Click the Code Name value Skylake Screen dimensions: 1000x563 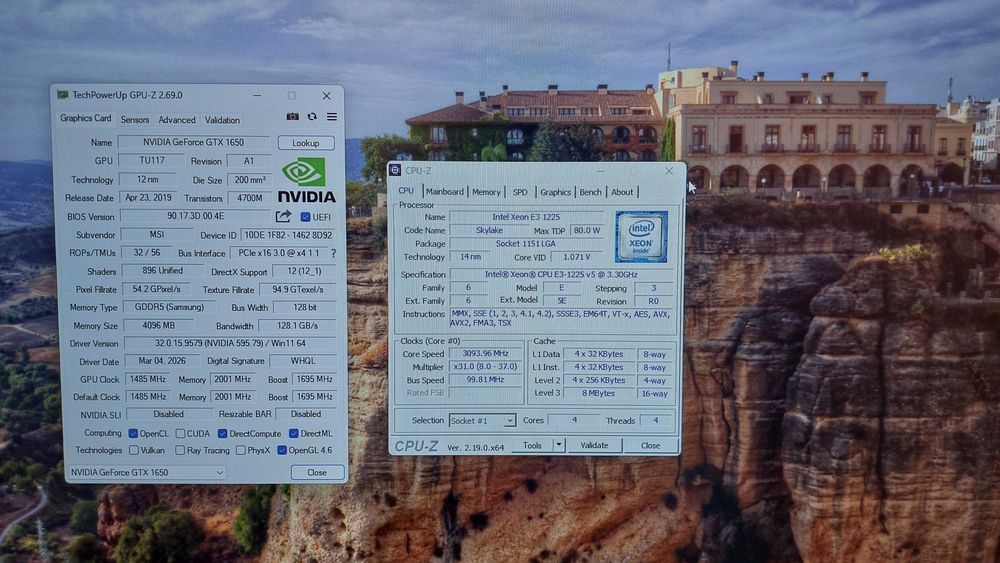pos(489,230)
